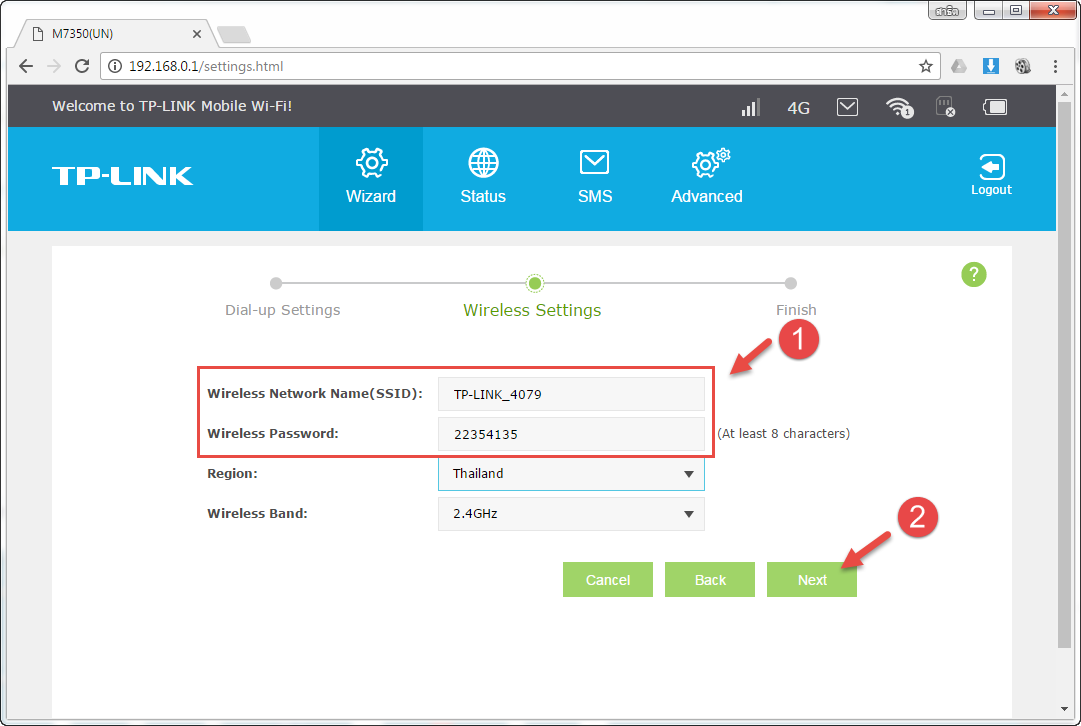
Task: Open the Status section
Action: tap(483, 178)
